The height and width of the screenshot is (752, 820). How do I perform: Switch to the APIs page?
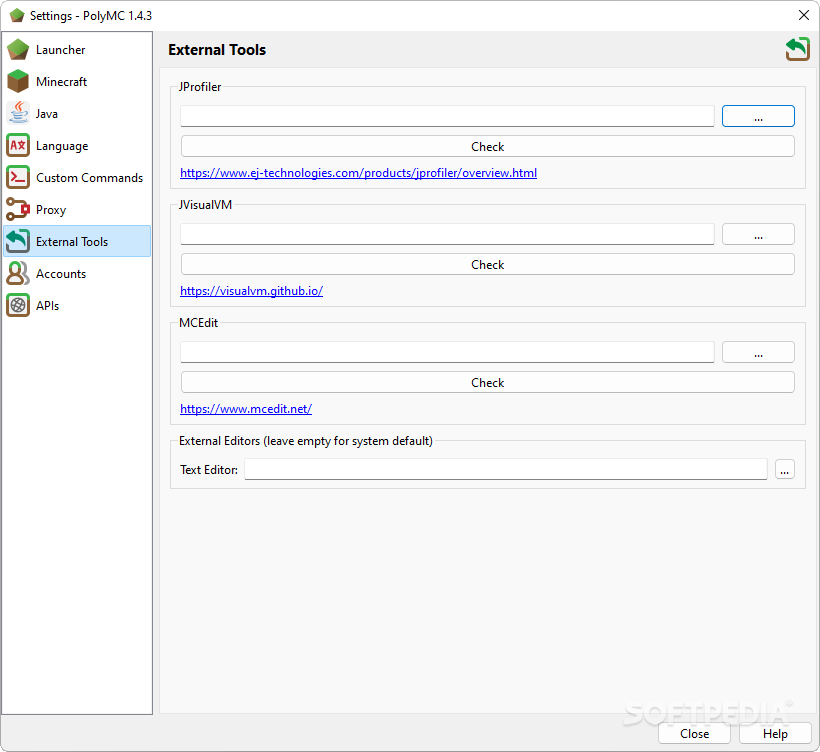[77, 305]
